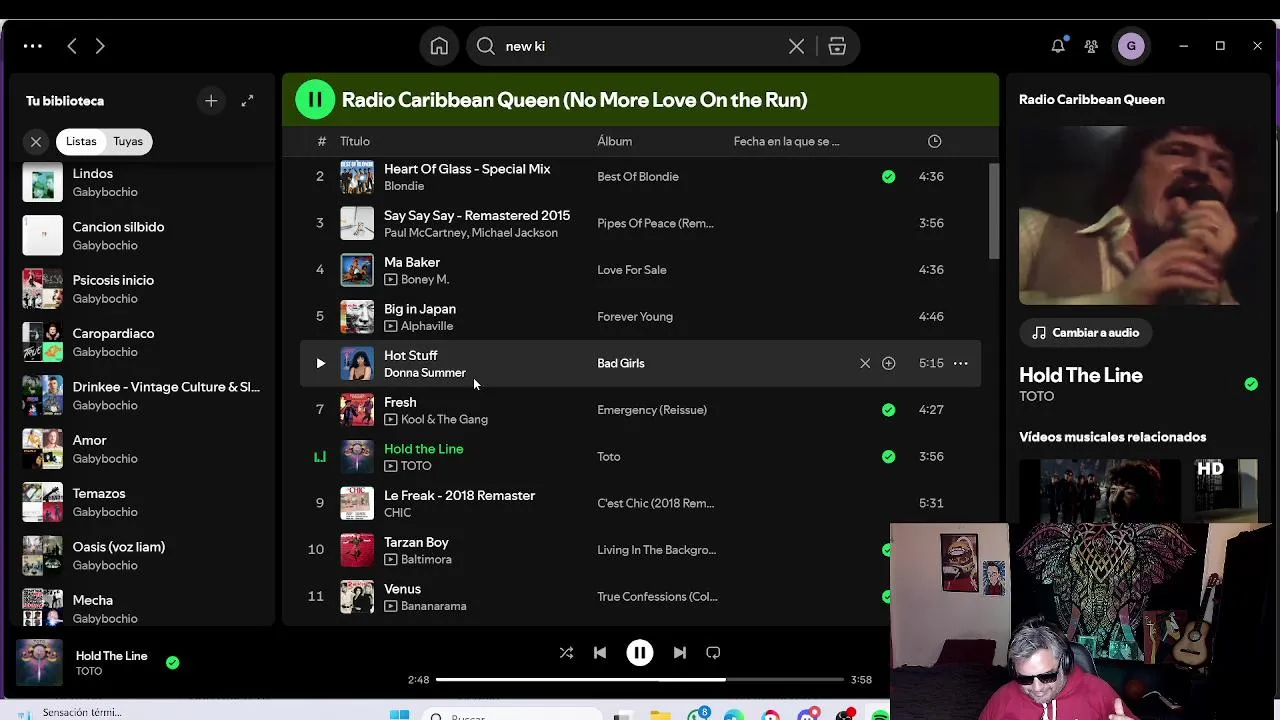The image size is (1280, 720).
Task: Open the Hold The Line title link
Action: pos(1081,375)
